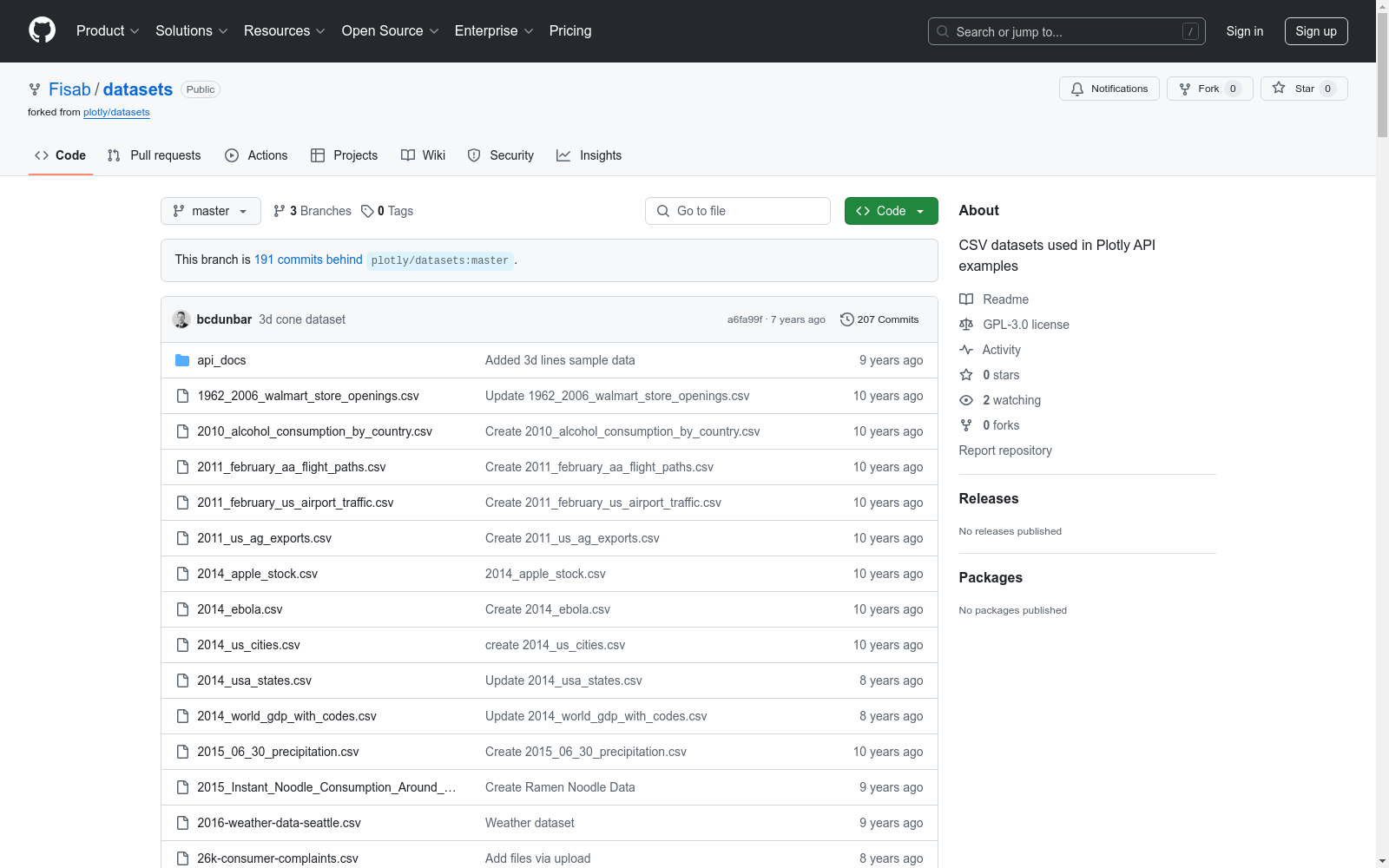Open the Security tab

(501, 155)
